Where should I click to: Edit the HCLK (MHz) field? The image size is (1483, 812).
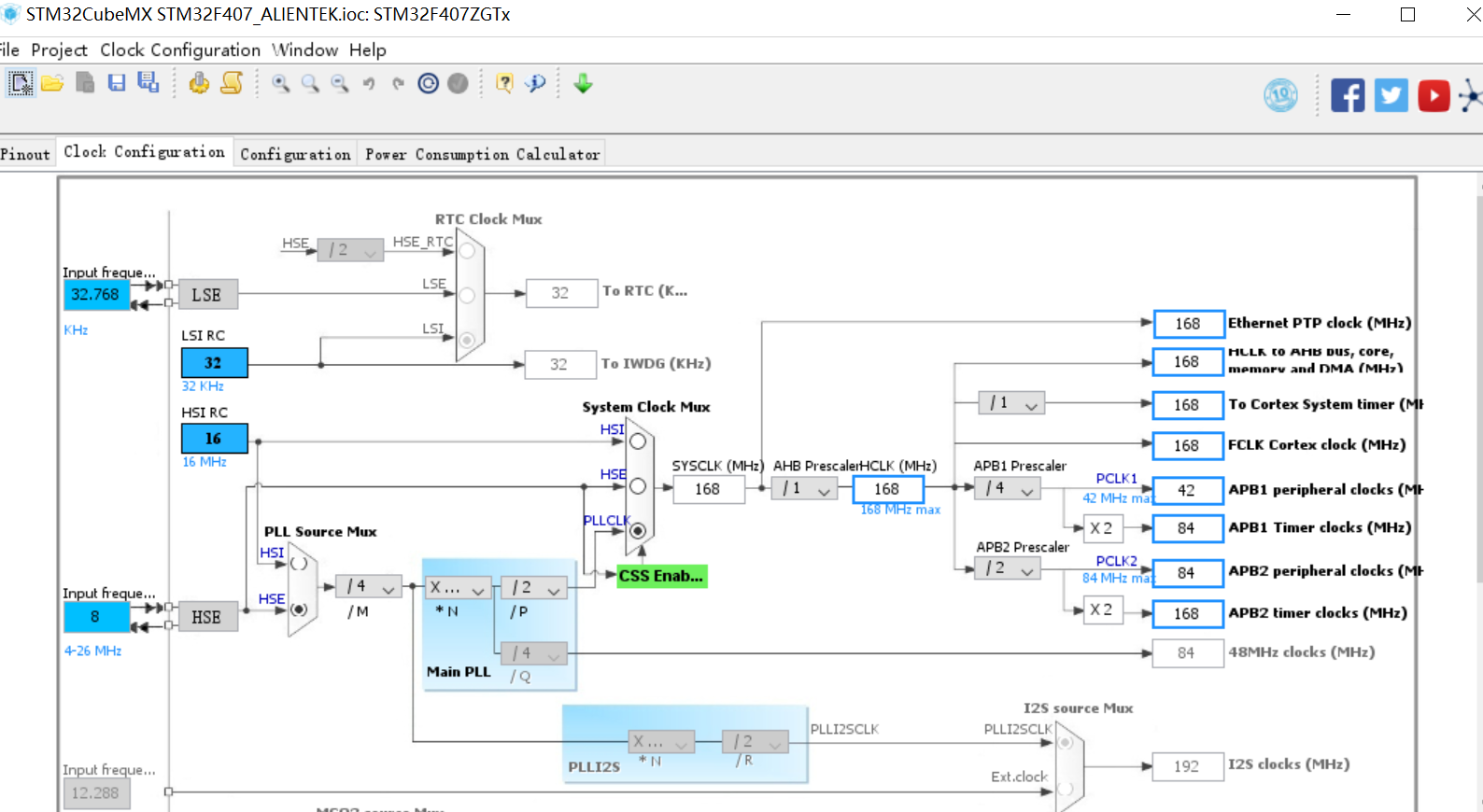887,489
